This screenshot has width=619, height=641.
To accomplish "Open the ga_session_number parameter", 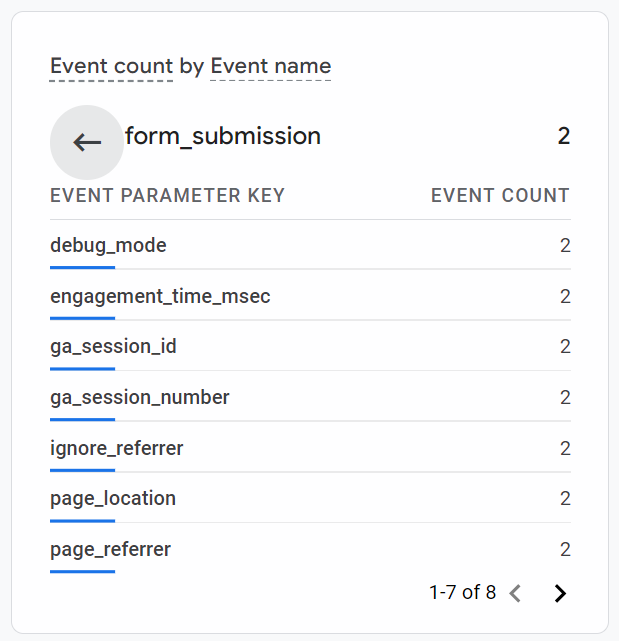I will click(310, 397).
